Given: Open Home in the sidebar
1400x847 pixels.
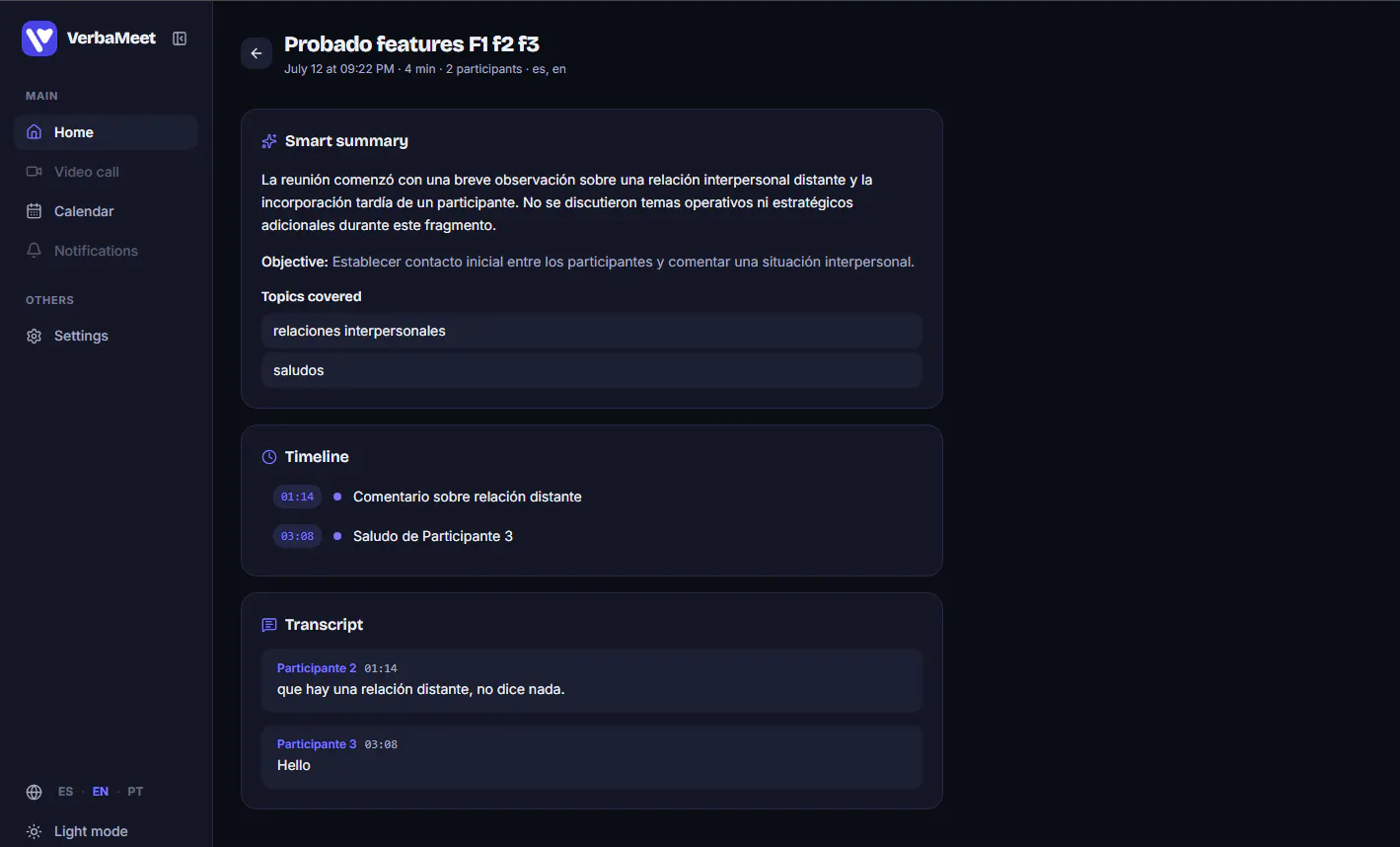Looking at the screenshot, I should tap(106, 132).
